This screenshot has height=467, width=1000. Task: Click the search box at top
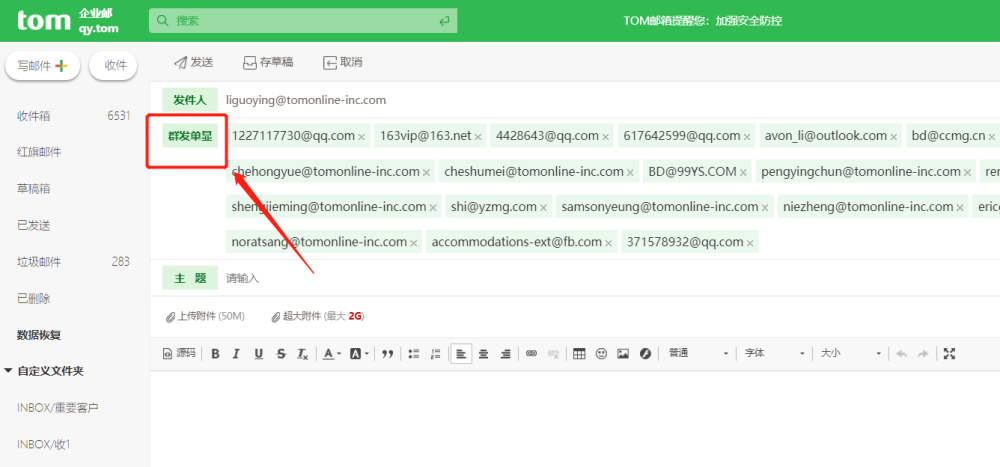point(303,21)
